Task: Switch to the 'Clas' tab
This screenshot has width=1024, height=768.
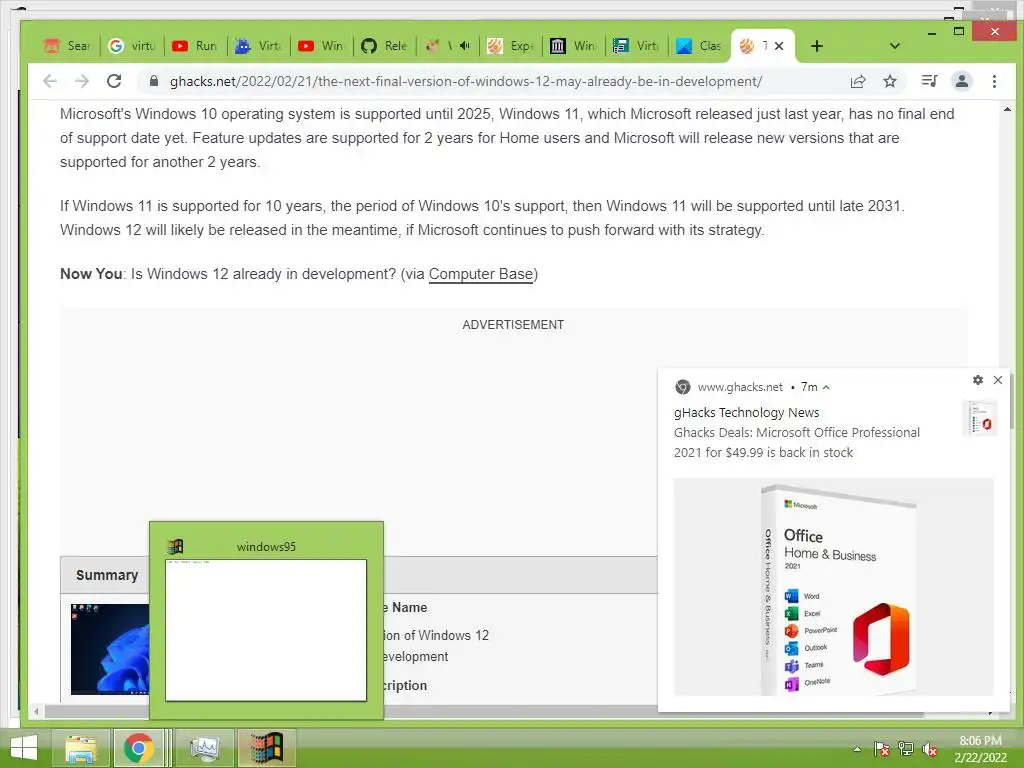Action: point(699,46)
